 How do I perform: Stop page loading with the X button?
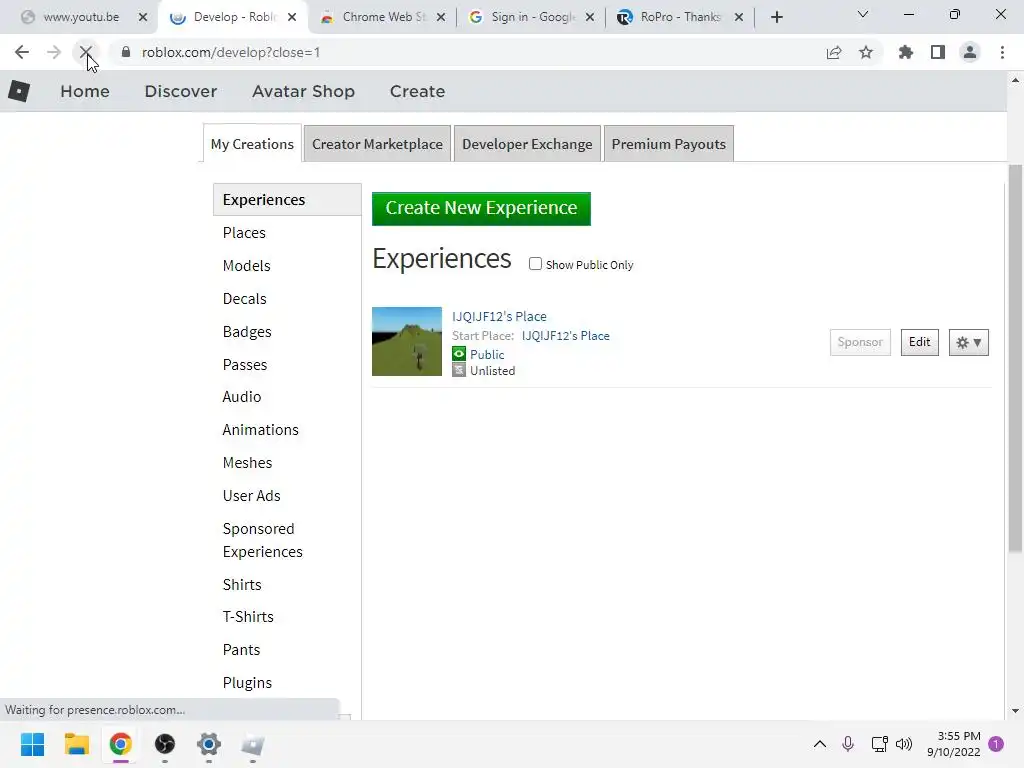86,52
